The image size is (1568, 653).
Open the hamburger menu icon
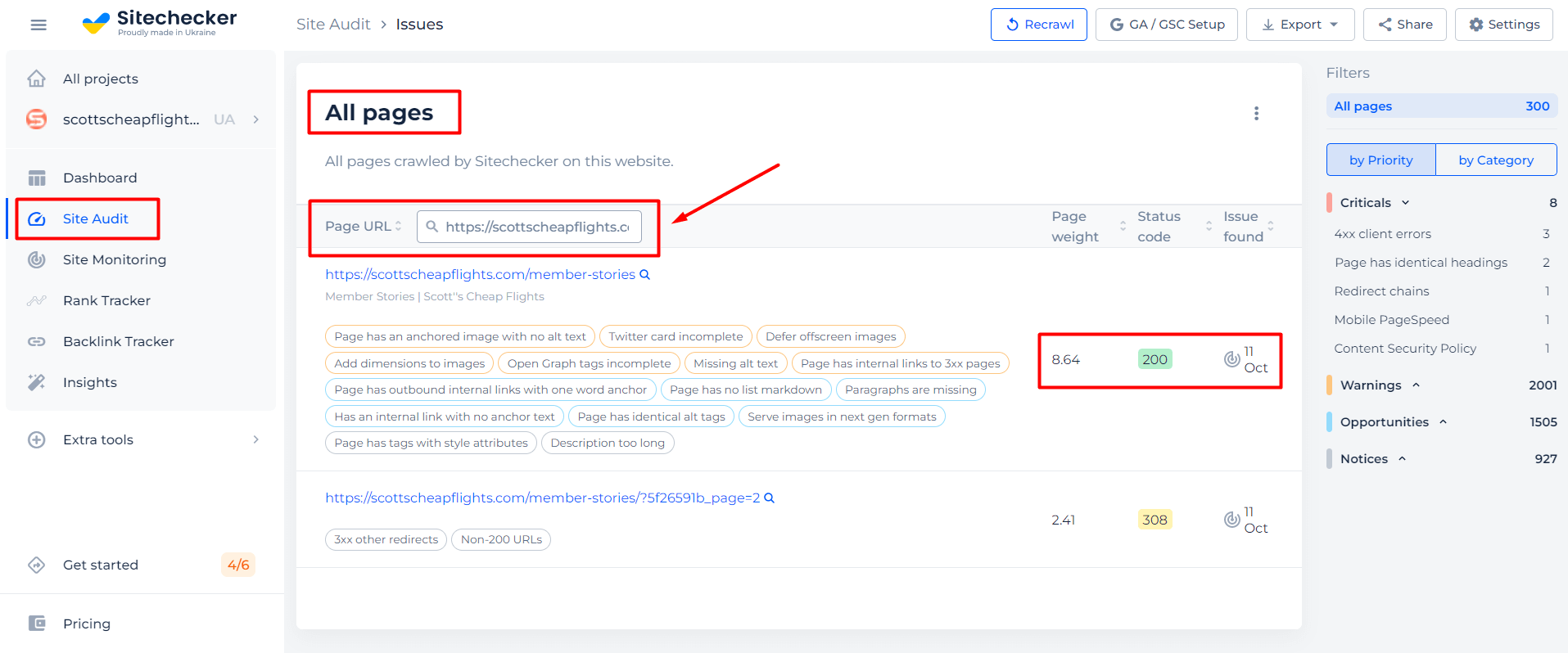[38, 25]
